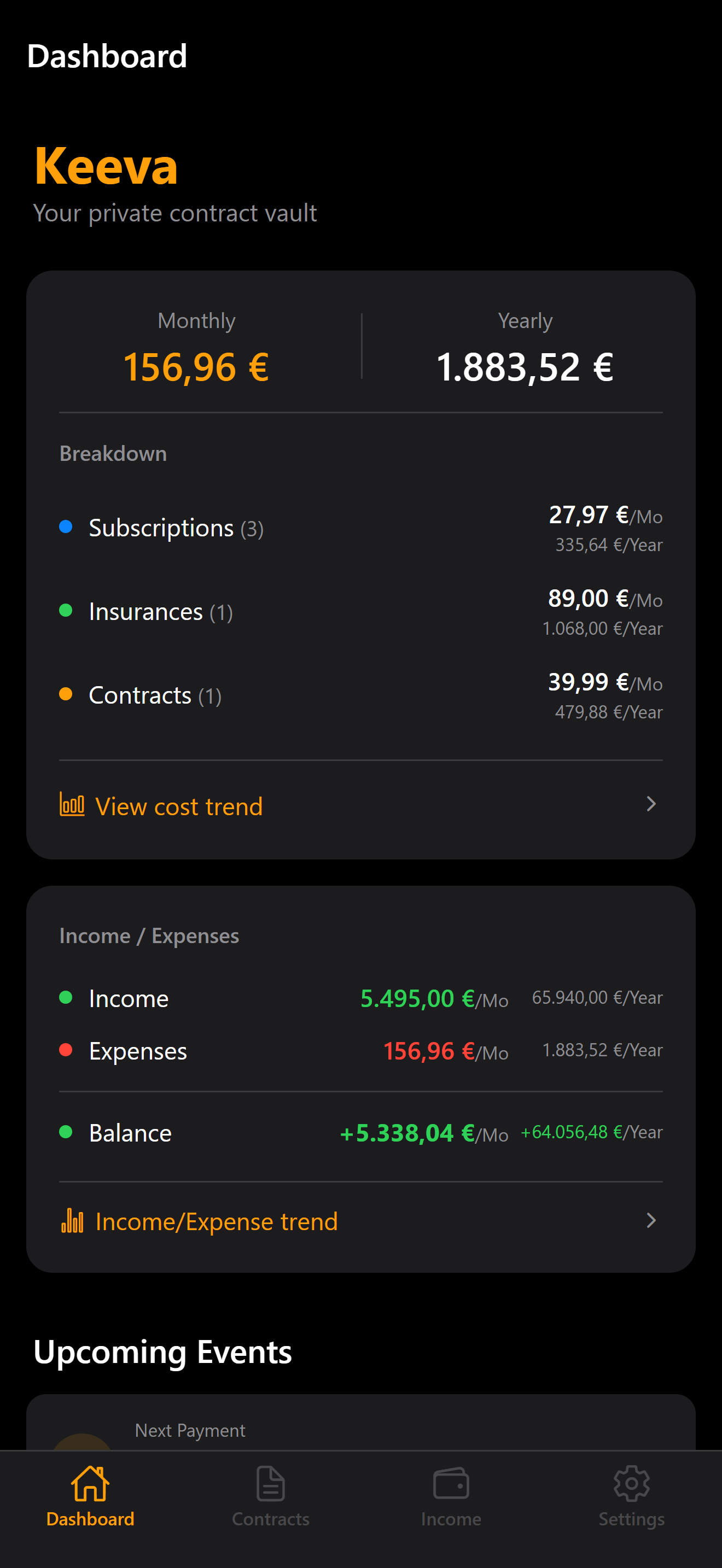The image size is (722, 1568).
Task: Open the Settings gear icon tab
Action: tap(631, 1483)
